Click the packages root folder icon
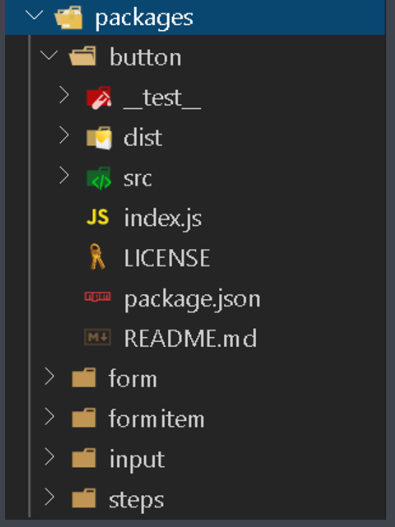Viewport: 395px width, 527px height. [69, 17]
